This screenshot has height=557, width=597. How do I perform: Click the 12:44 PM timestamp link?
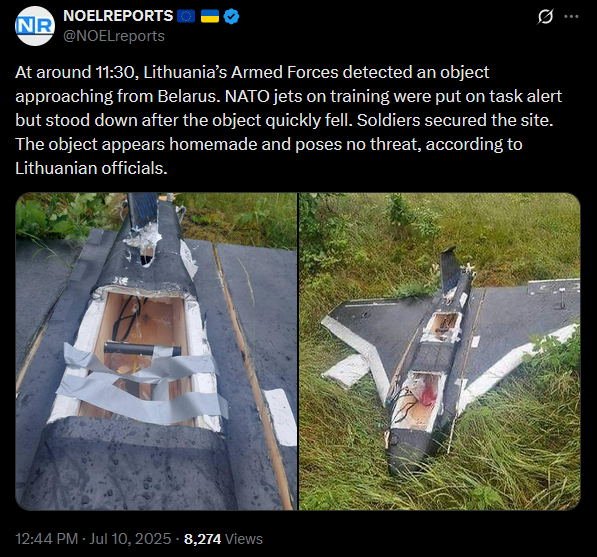click(47, 539)
